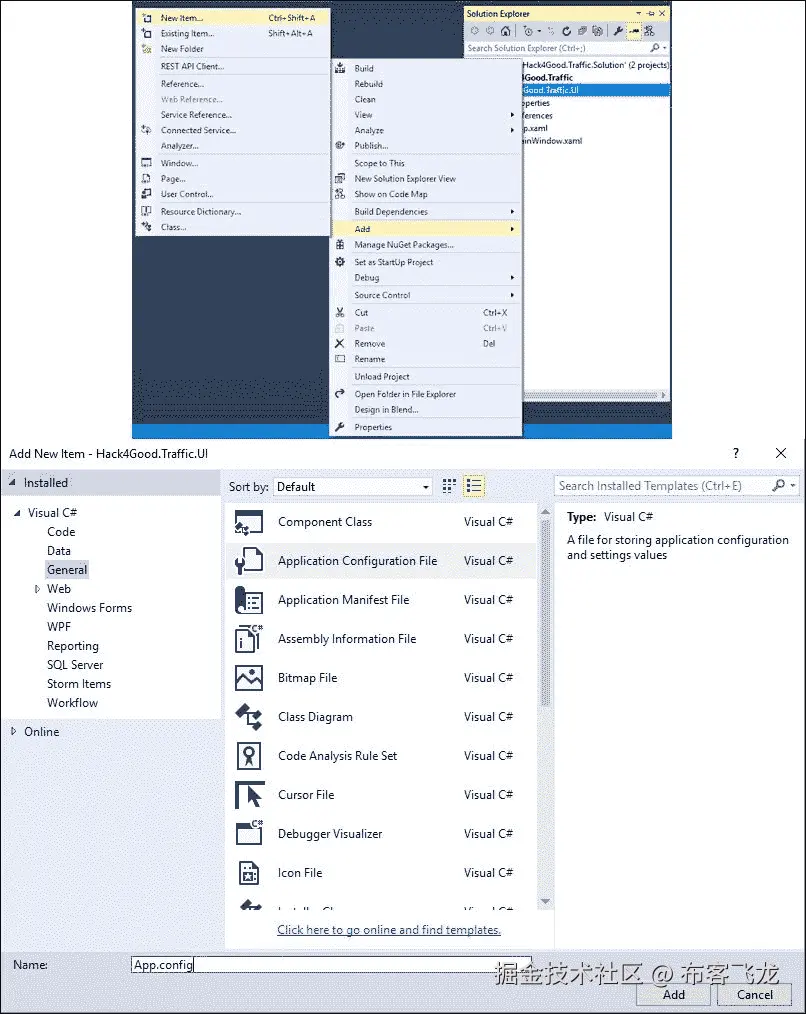The image size is (806, 1014).
Task: Select the Cursor File template
Action: (x=305, y=794)
